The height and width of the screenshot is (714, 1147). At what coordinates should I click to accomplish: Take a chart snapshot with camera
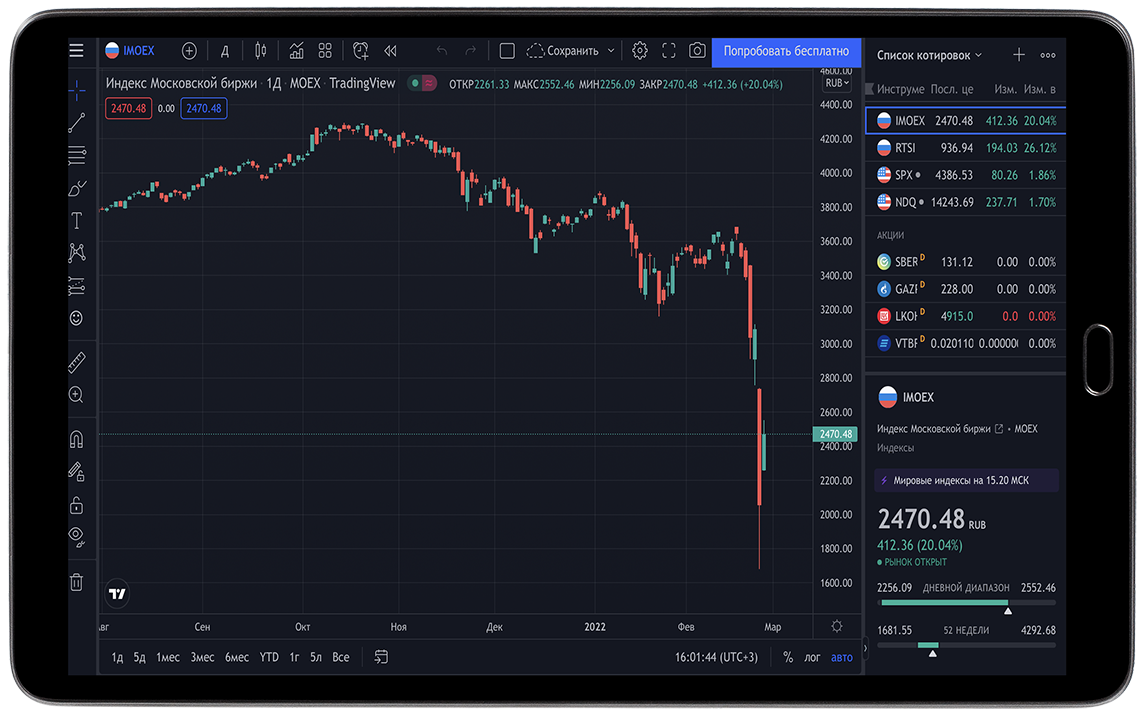click(697, 50)
